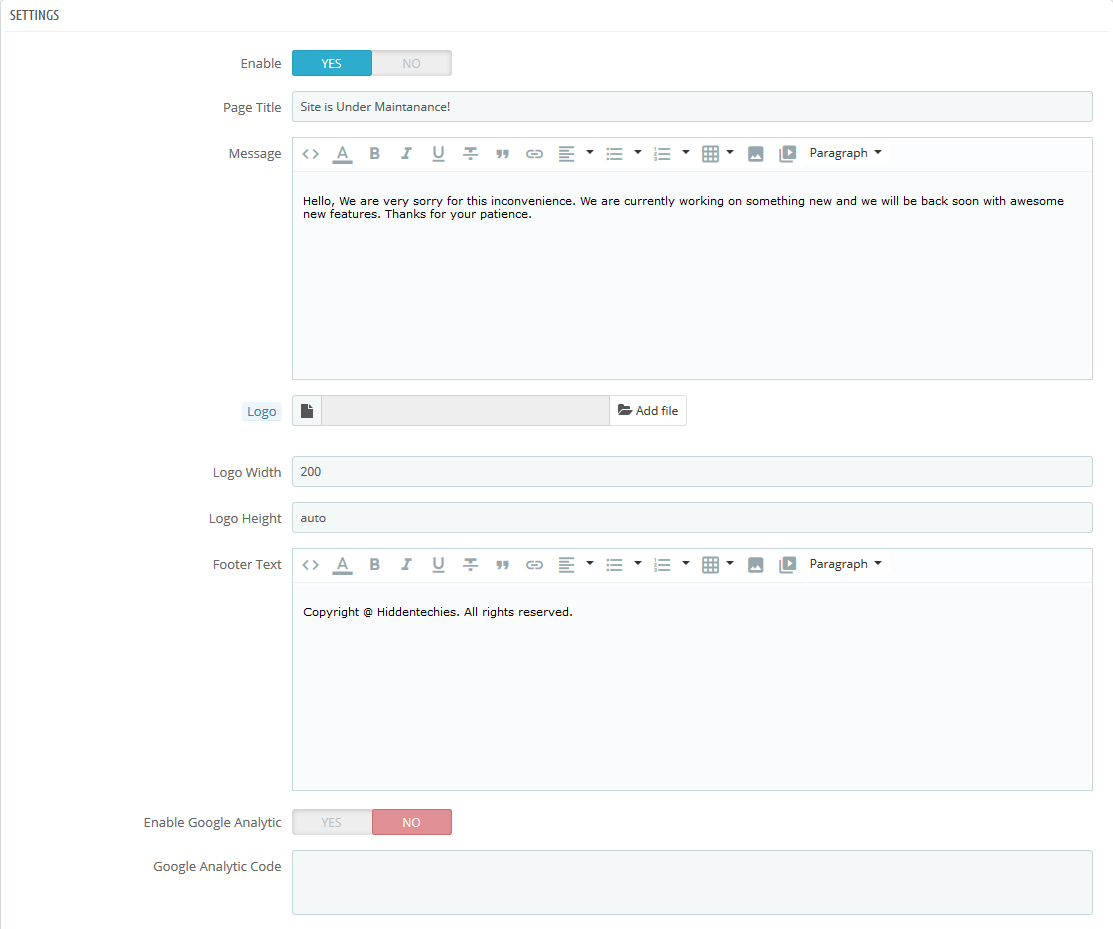
Task: Toggle bold in Message editor toolbar
Action: coord(374,154)
